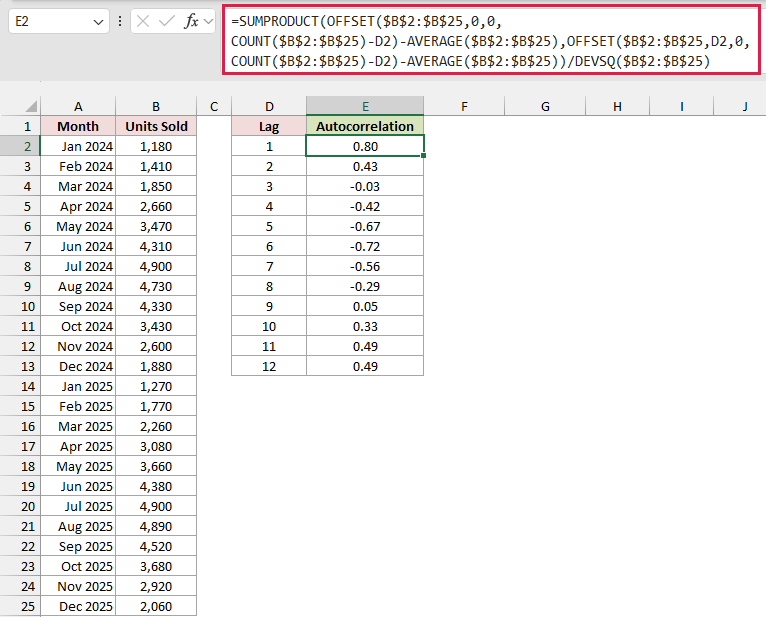
Task: Click the Select All corner triangle
Action: tap(31, 106)
